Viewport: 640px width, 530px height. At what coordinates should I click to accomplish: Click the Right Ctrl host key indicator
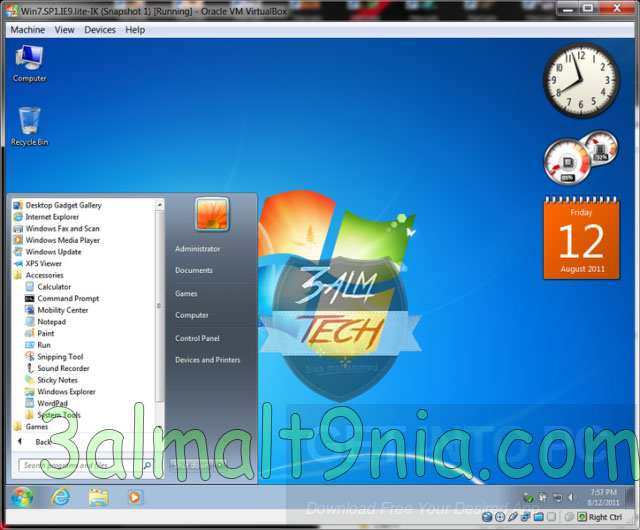click(x=600, y=517)
